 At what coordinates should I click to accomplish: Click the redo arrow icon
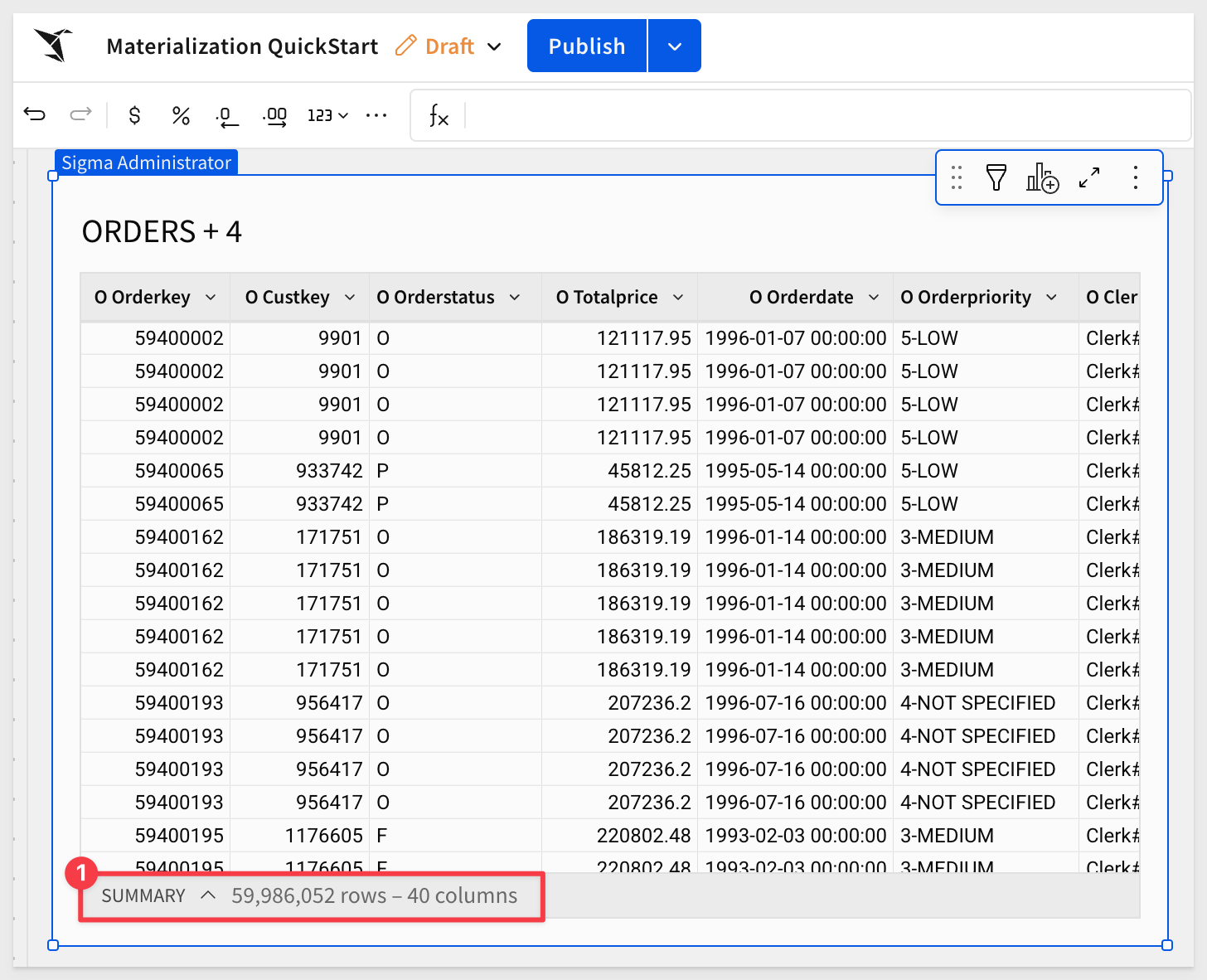(x=80, y=114)
